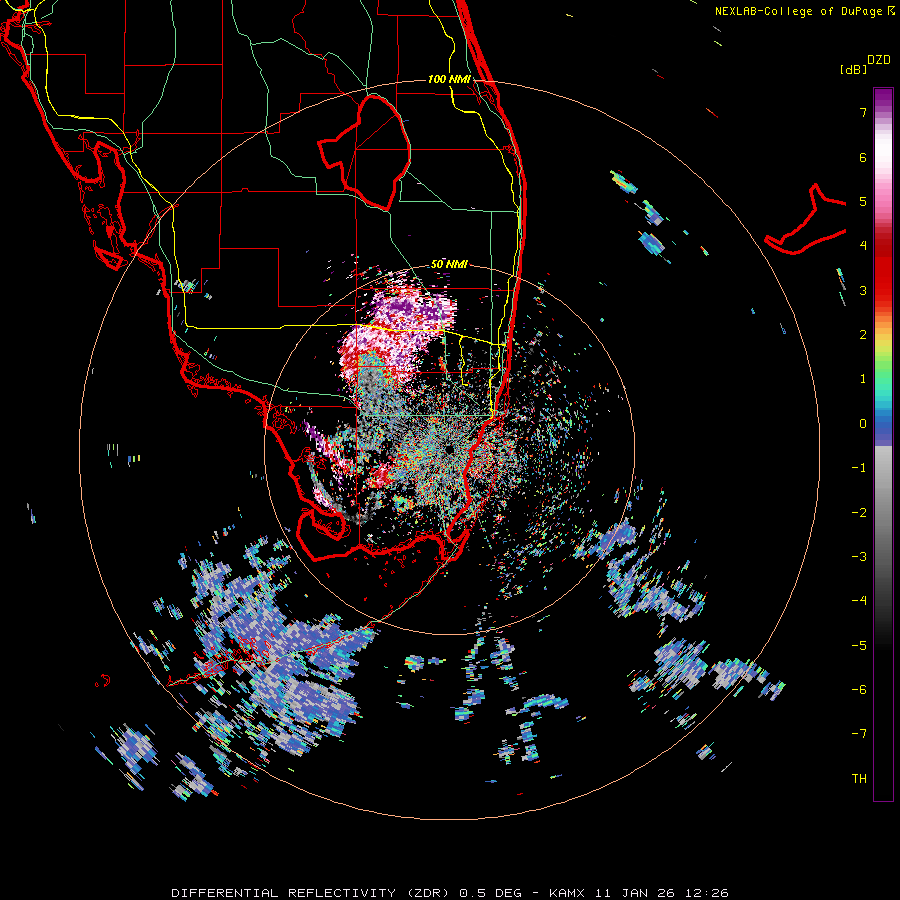Screen dimensions: 900x900
Task: Click the -4 value on the color scale
Action: click(859, 601)
